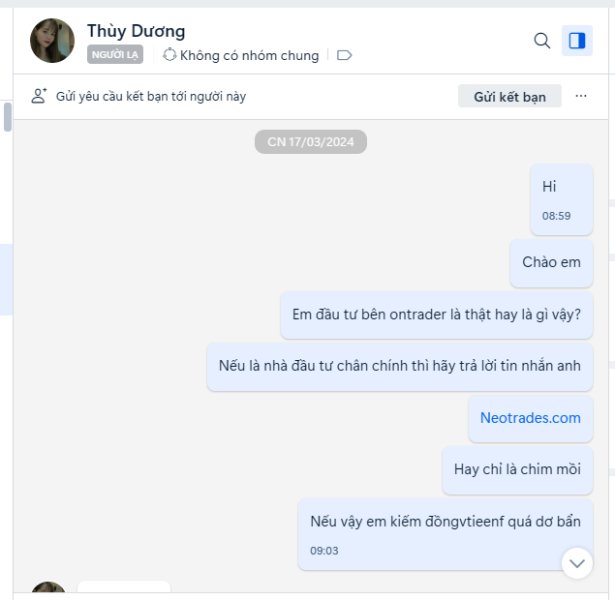The width and height of the screenshot is (615, 600).
Task: Toggle the conversation info side panel
Action: [577, 40]
